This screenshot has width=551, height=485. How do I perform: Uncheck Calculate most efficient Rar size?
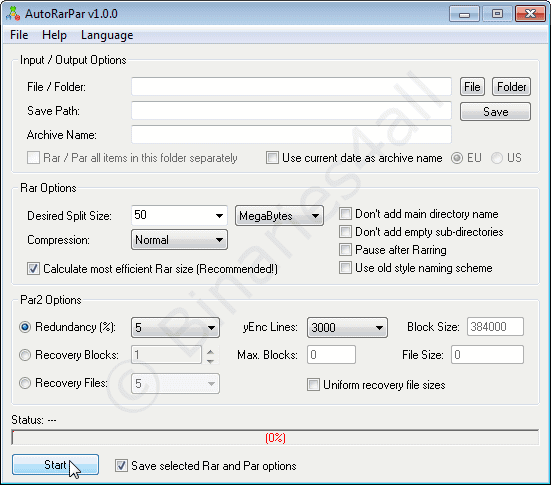point(33,269)
